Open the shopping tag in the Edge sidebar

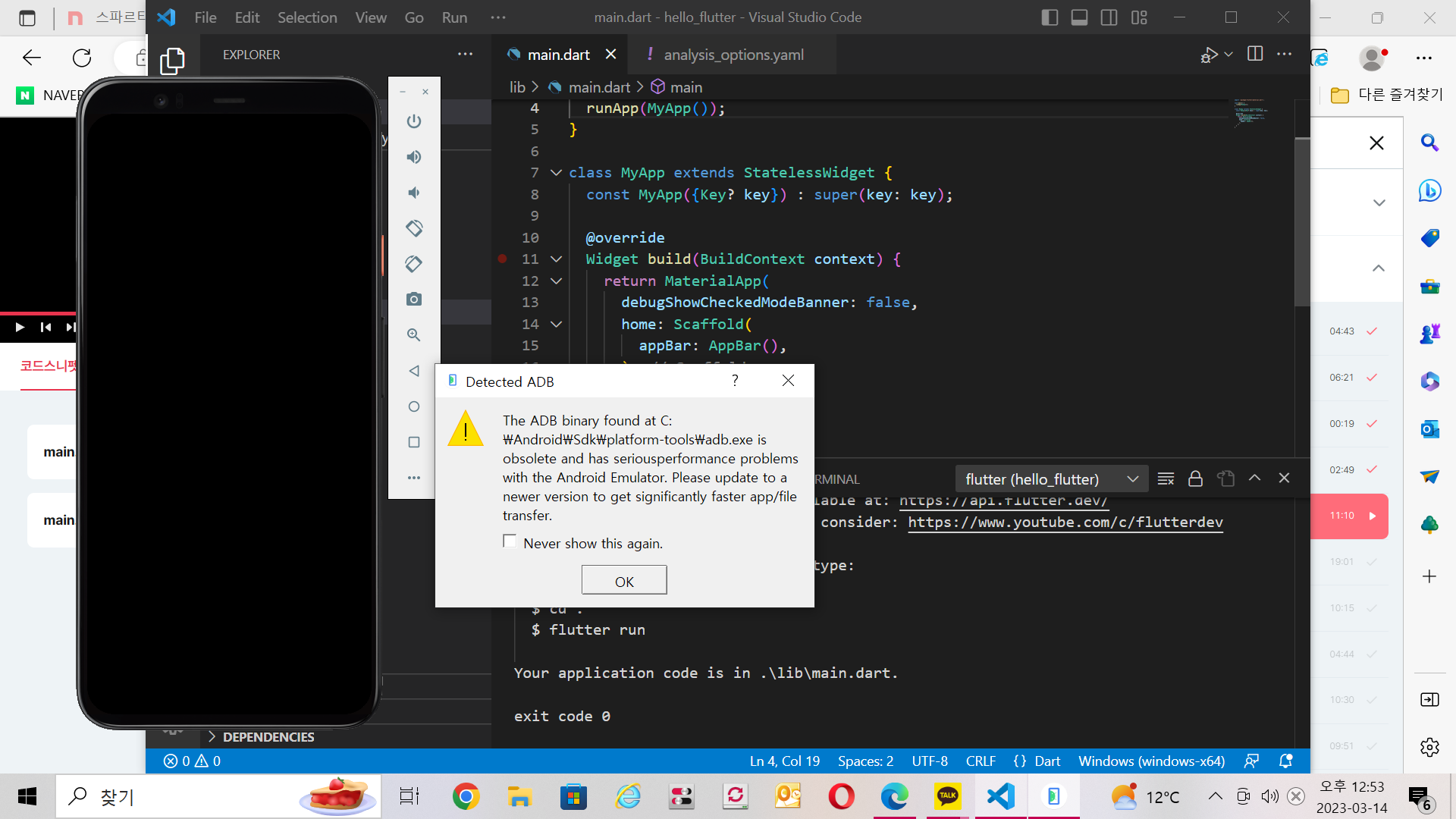pos(1430,238)
